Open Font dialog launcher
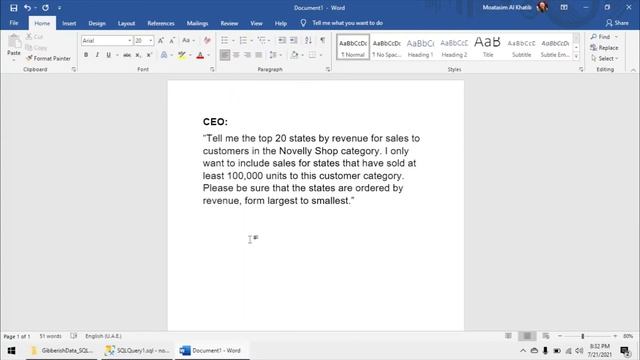The image size is (640, 360). (212, 69)
